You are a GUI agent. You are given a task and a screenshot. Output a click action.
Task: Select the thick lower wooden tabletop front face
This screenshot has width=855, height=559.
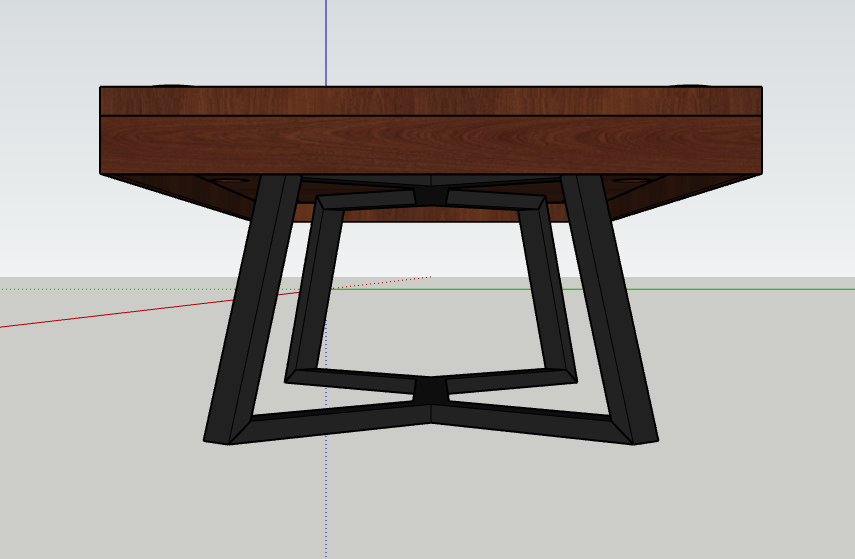(431, 145)
